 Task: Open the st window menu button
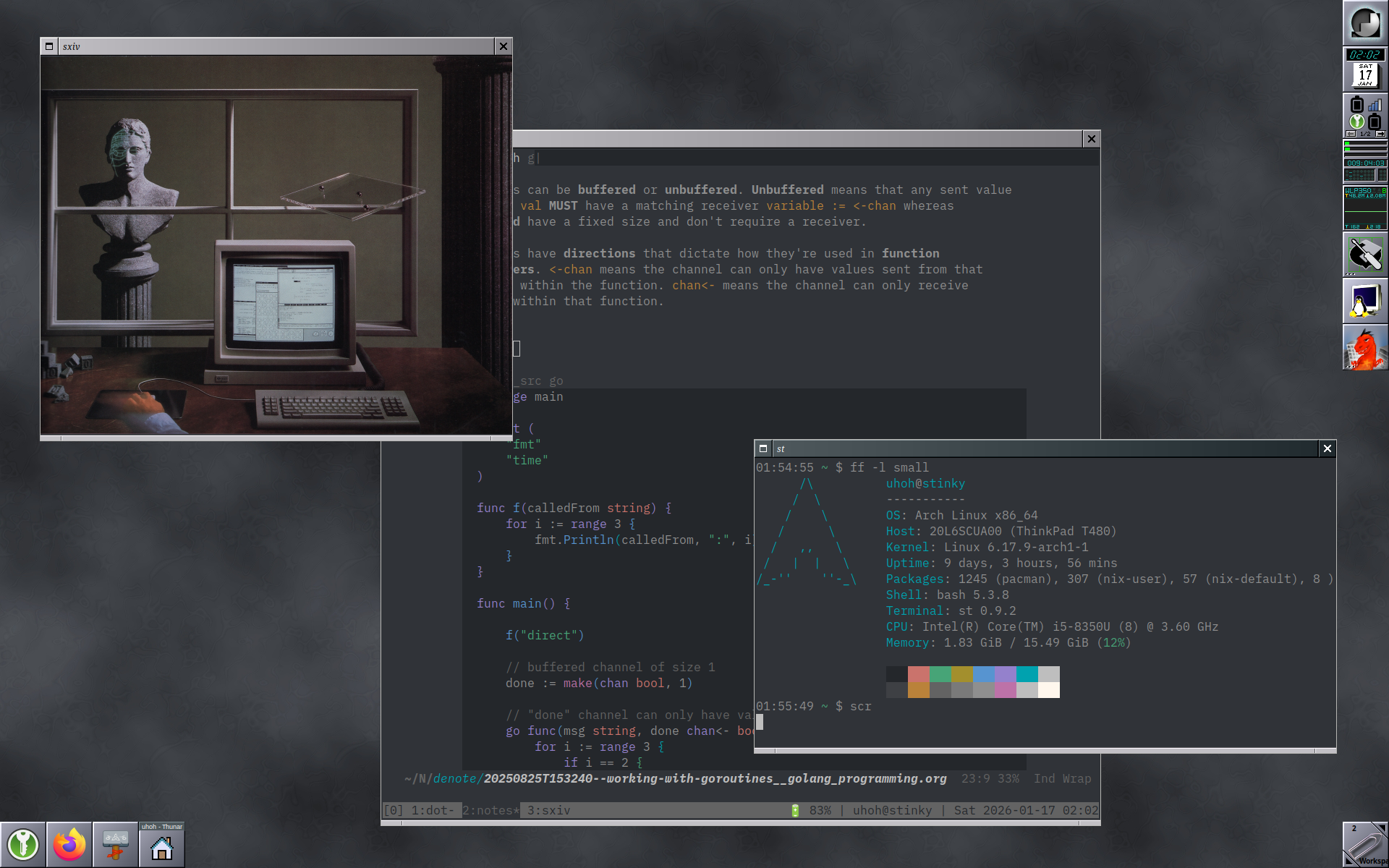point(763,448)
